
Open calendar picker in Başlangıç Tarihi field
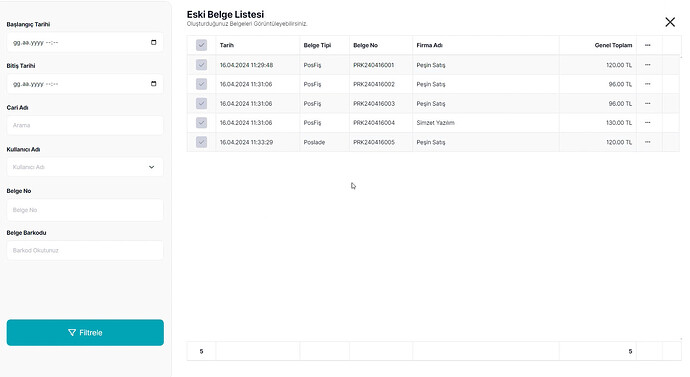[x=154, y=42]
